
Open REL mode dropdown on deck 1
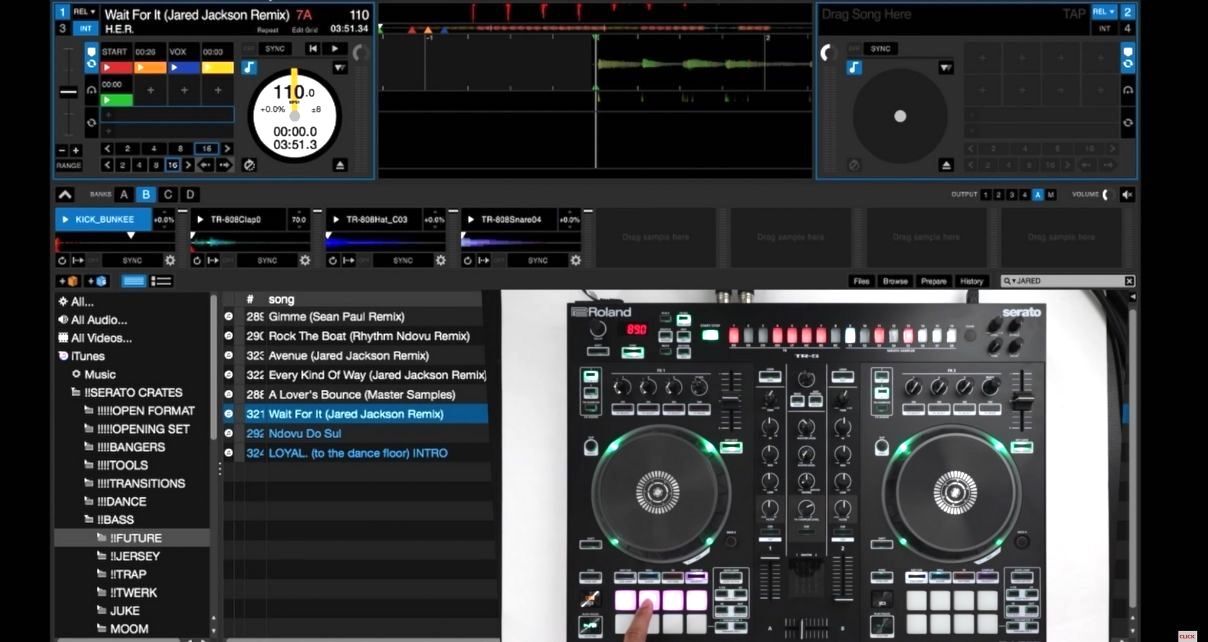tap(86, 12)
